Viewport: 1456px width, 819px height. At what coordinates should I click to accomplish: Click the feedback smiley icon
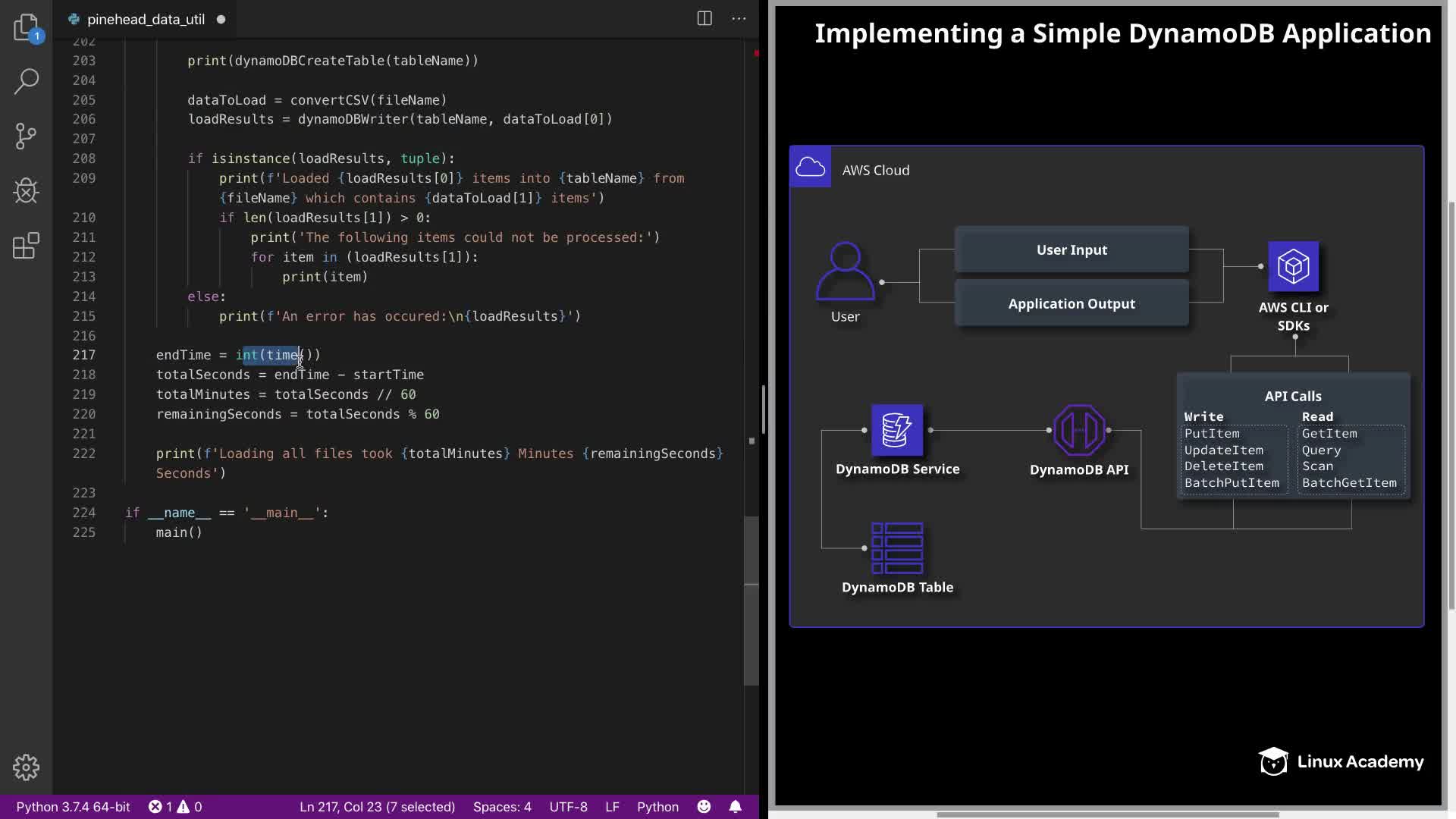[704, 806]
